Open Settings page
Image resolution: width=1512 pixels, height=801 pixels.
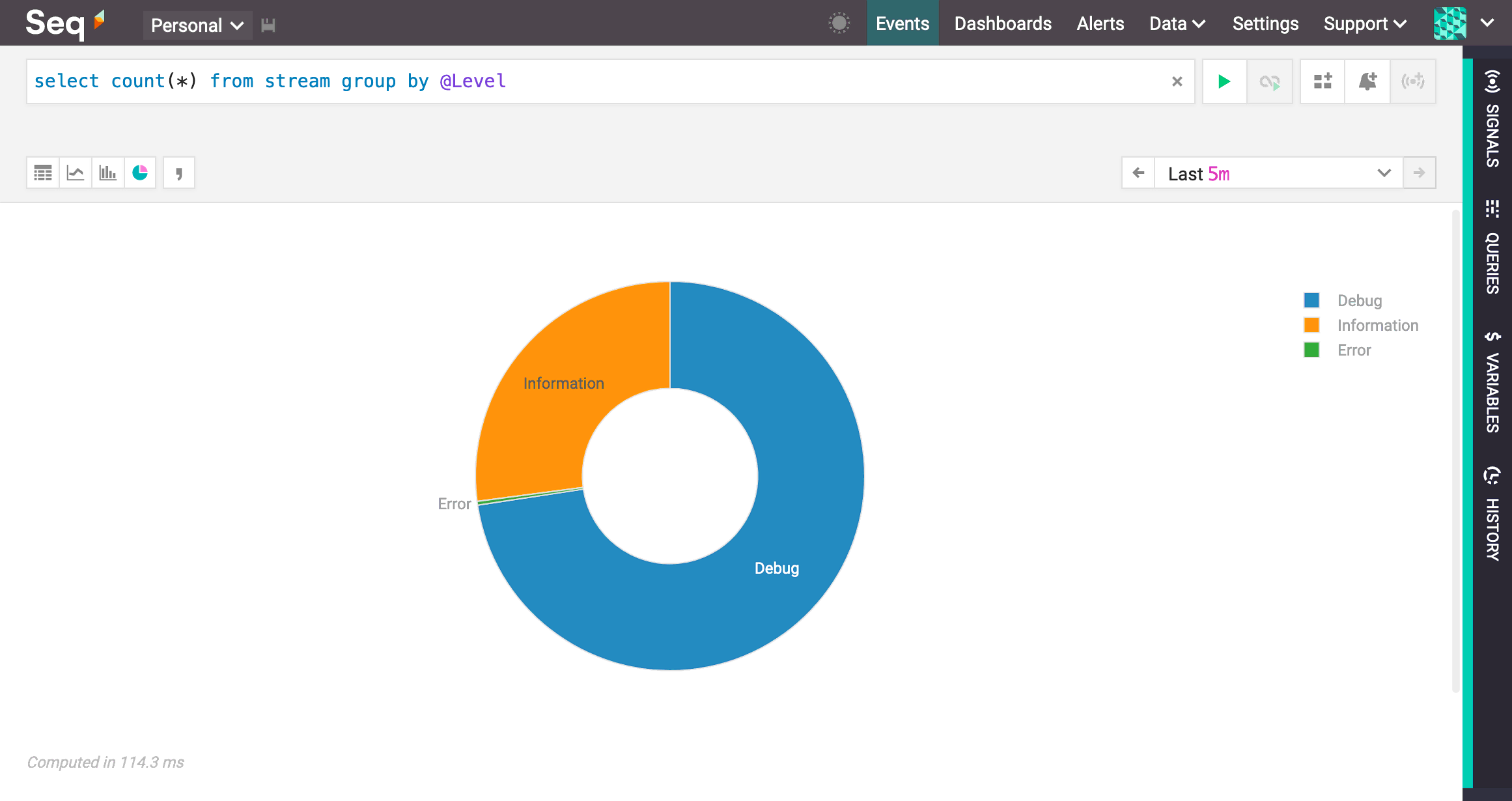click(x=1265, y=23)
